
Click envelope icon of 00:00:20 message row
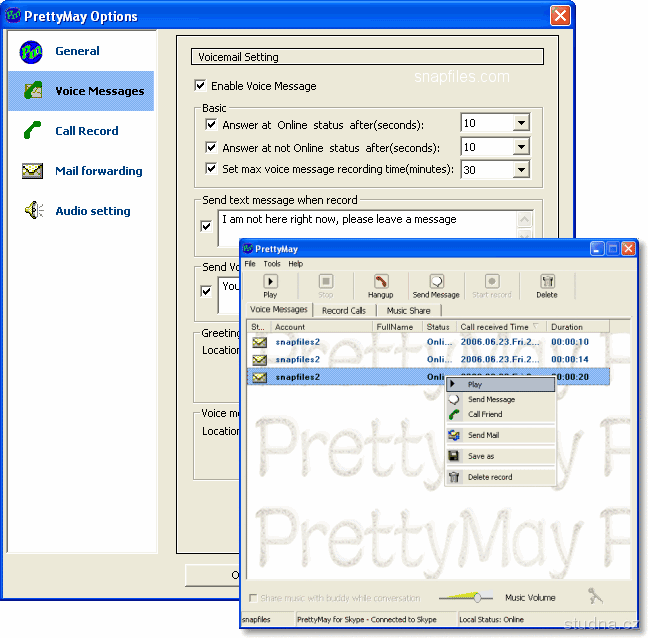[x=260, y=377]
